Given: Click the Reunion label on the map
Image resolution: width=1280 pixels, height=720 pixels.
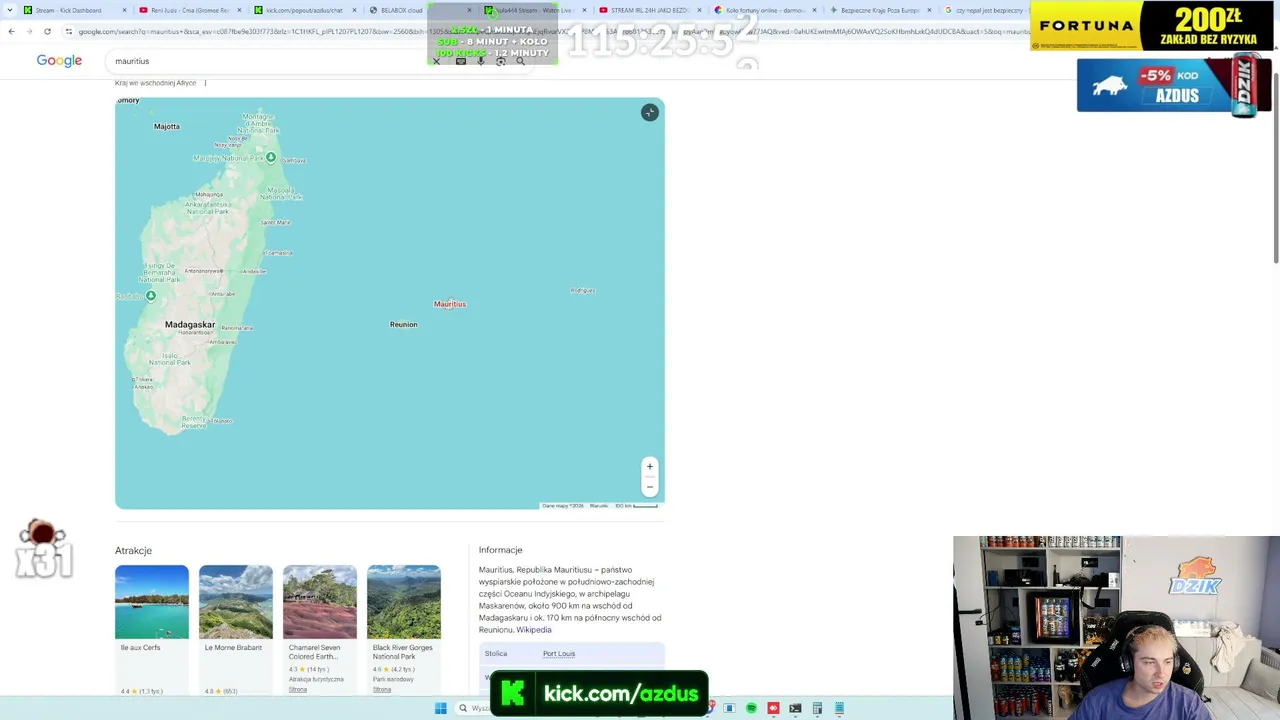Looking at the screenshot, I should click(404, 325).
